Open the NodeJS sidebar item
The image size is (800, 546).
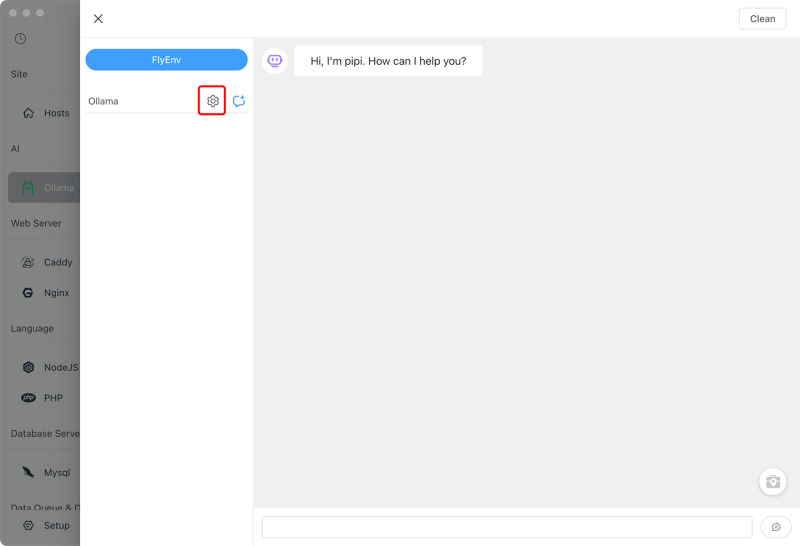pyautogui.click(x=44, y=367)
